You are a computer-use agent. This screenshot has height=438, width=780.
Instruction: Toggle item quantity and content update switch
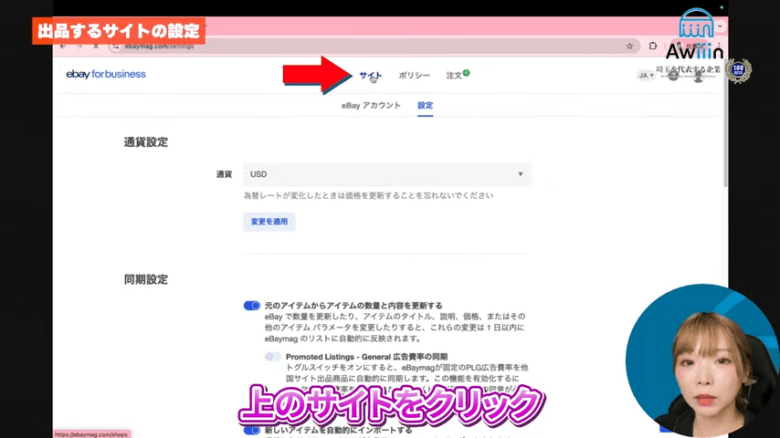point(251,306)
